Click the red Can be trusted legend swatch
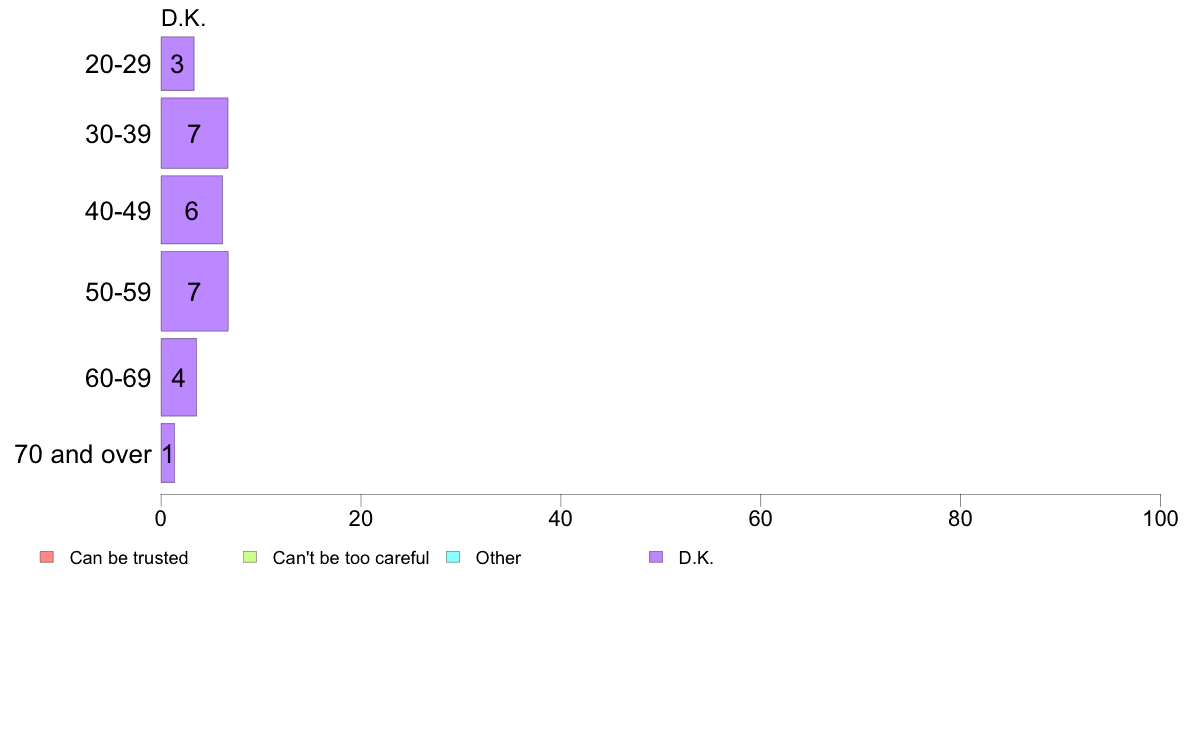The height and width of the screenshot is (736, 1188). click(47, 557)
